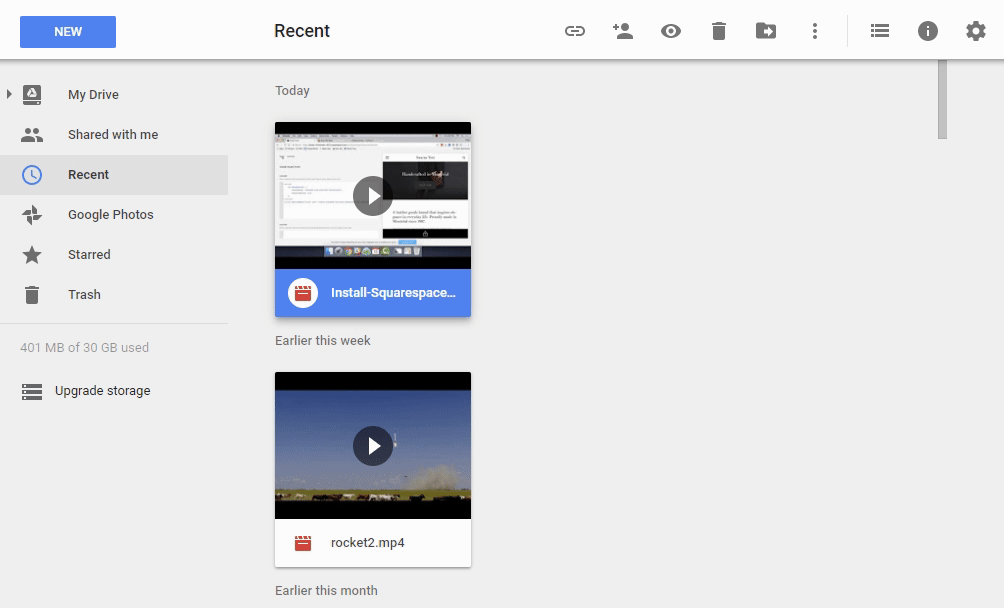Open Google Photos section
This screenshot has width=1004, height=608.
[114, 214]
